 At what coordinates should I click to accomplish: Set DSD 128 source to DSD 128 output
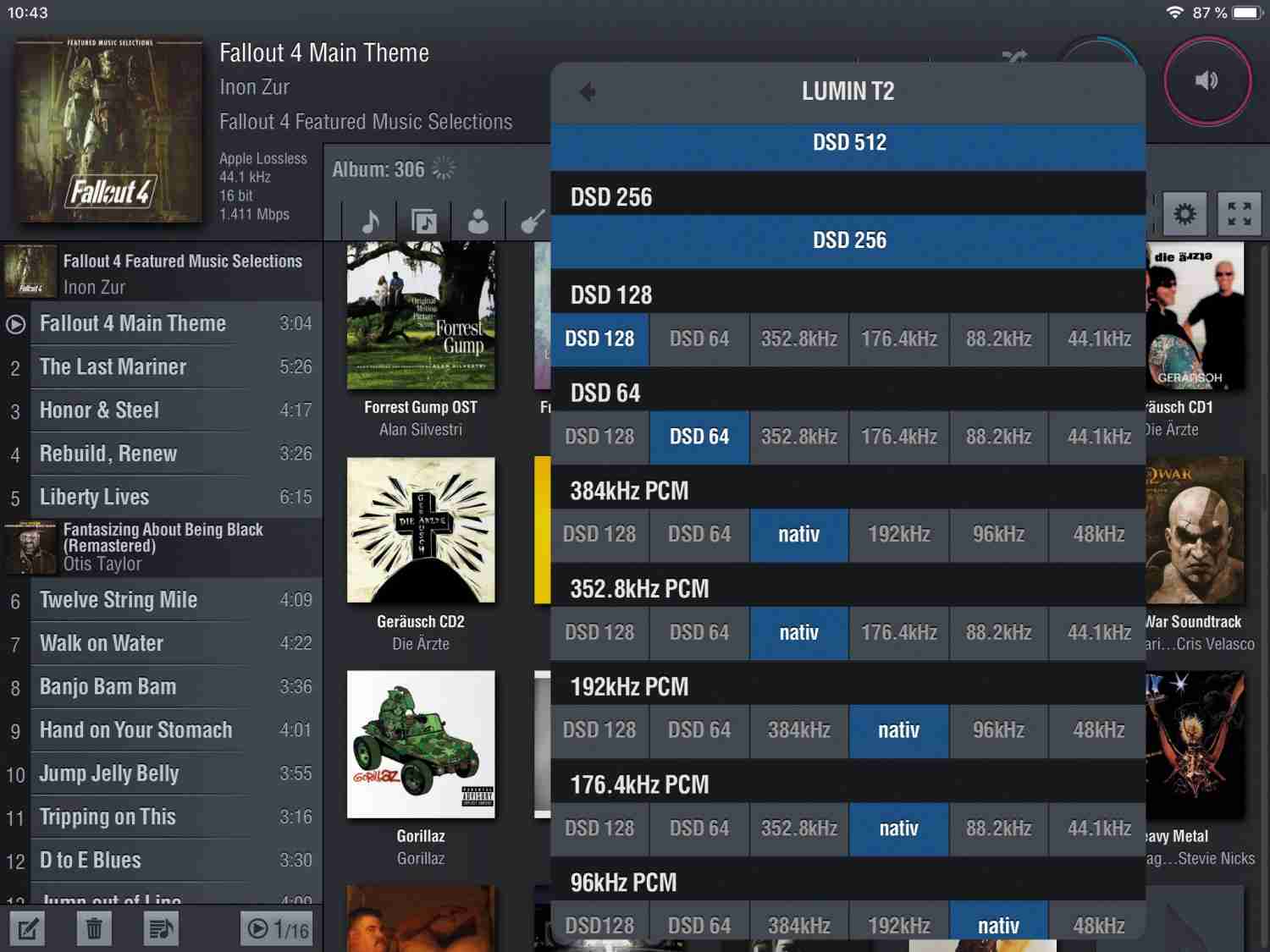pos(599,339)
